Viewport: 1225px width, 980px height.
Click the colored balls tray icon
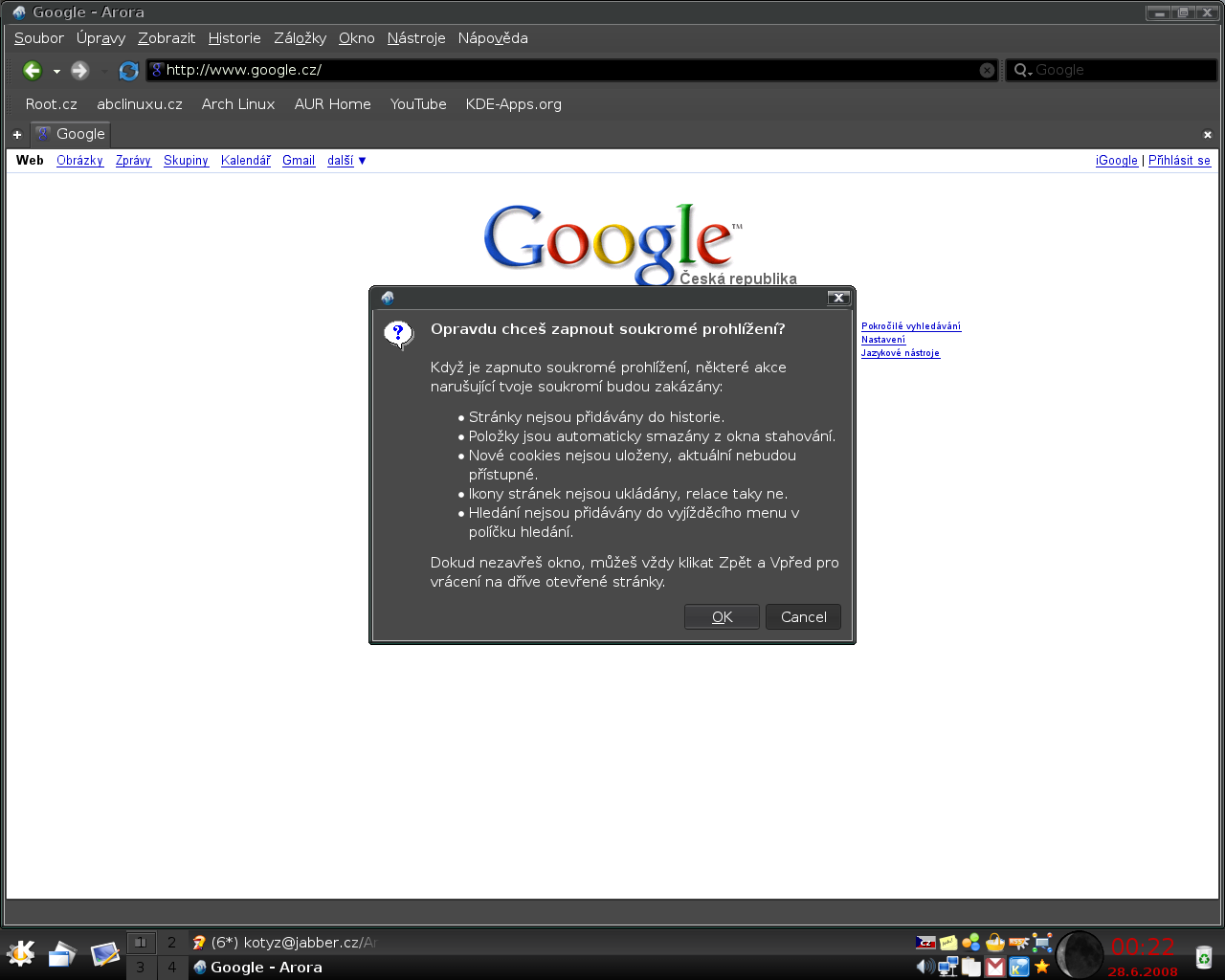coord(971,943)
